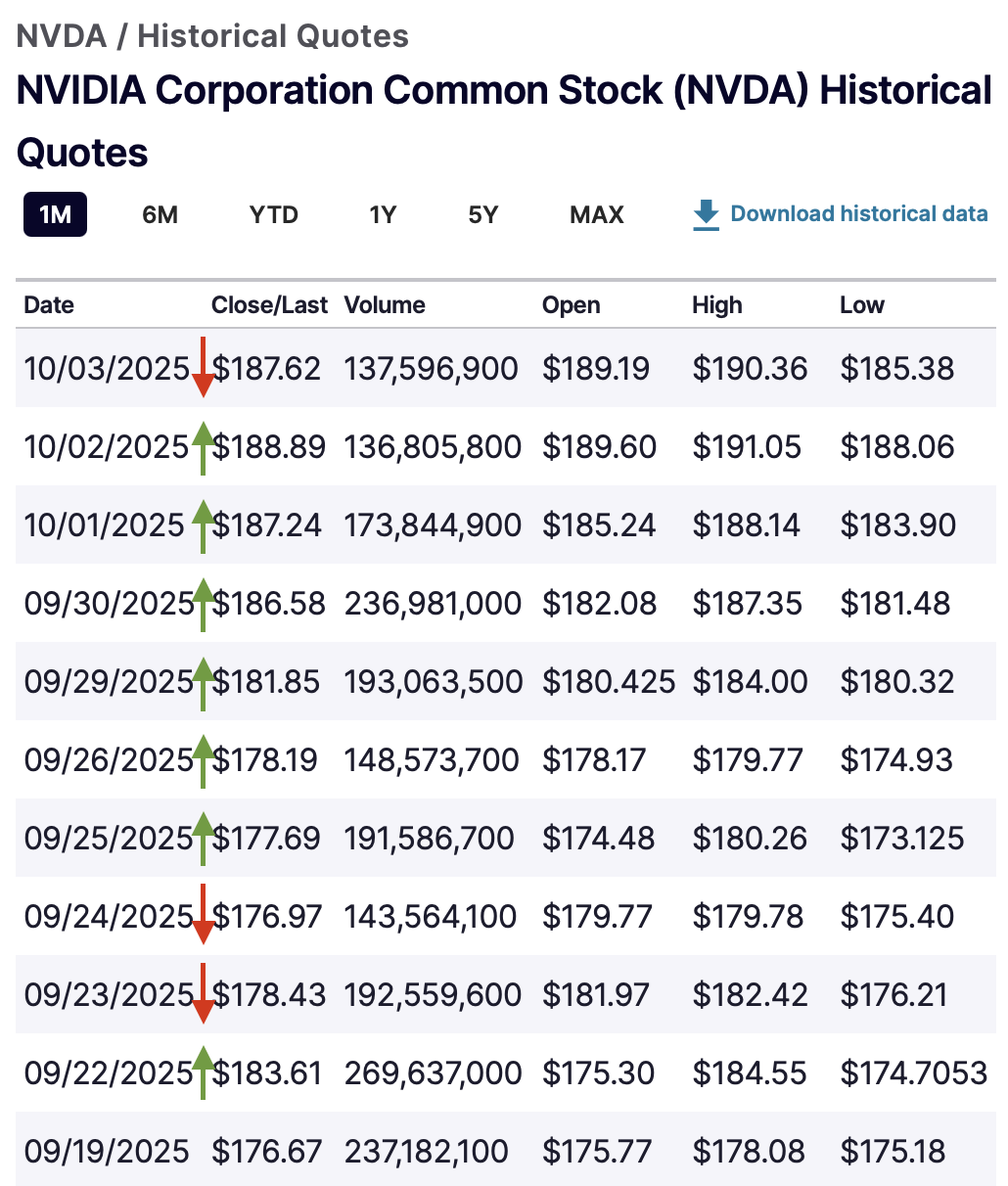Image resolution: width=1008 pixels, height=1186 pixels.
Task: Click the Close/Last column header
Action: coord(269,305)
